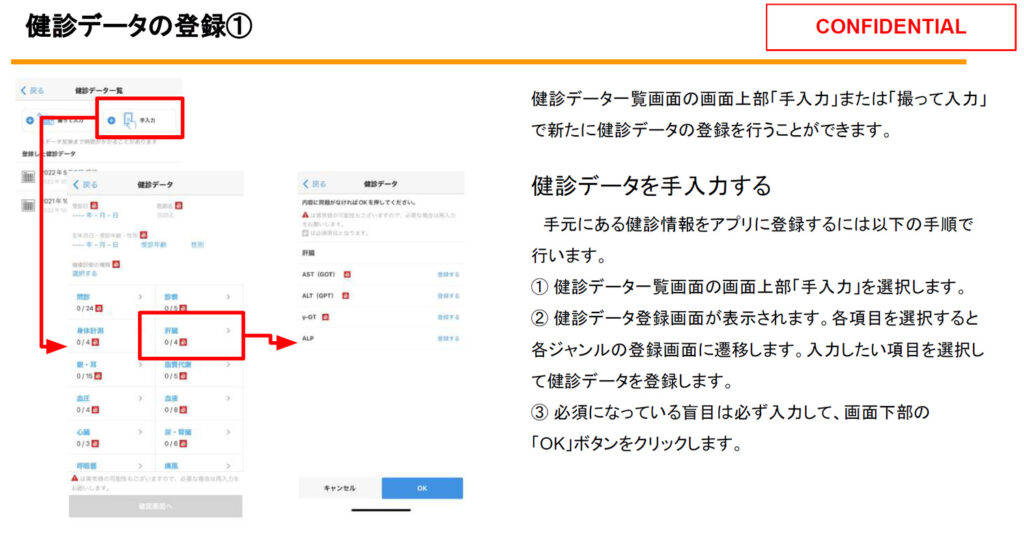Click the second registered data list icon
This screenshot has height=537, width=1024.
(x=28, y=205)
